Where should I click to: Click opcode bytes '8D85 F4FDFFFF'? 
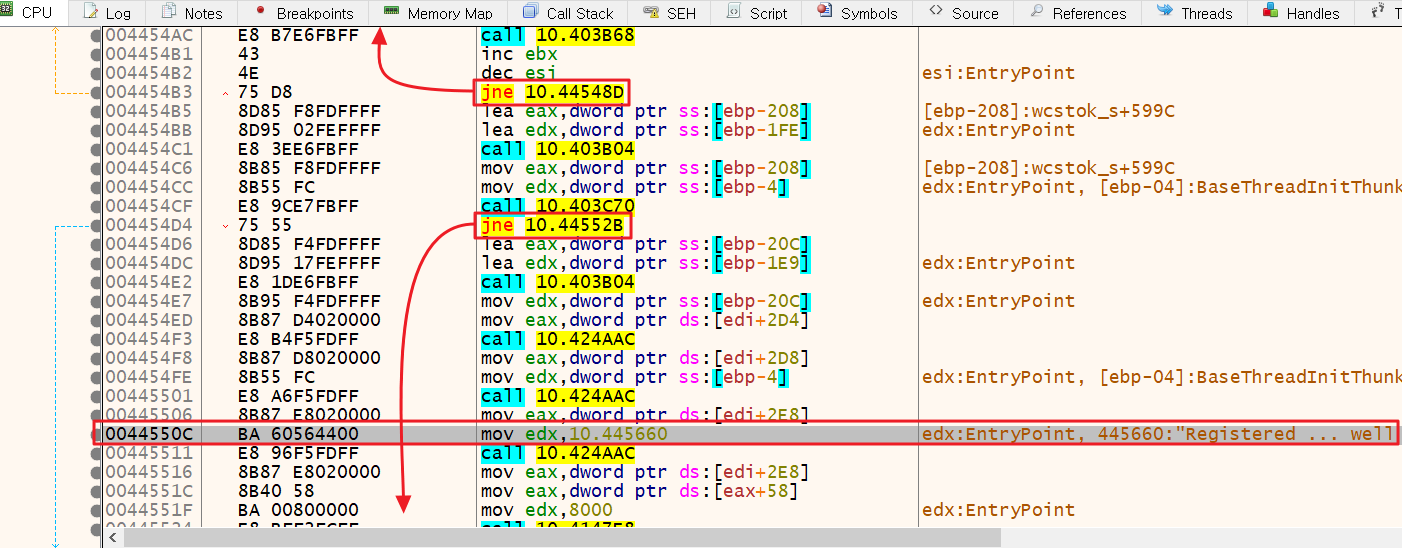coord(309,244)
